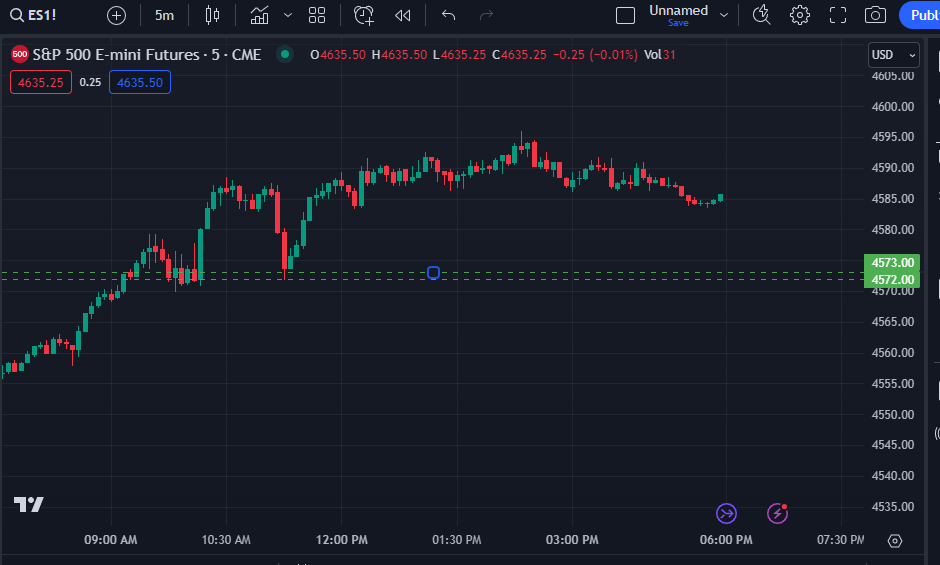Open the USD currency dropdown
Viewport: 940px width, 565px height.
(x=894, y=55)
